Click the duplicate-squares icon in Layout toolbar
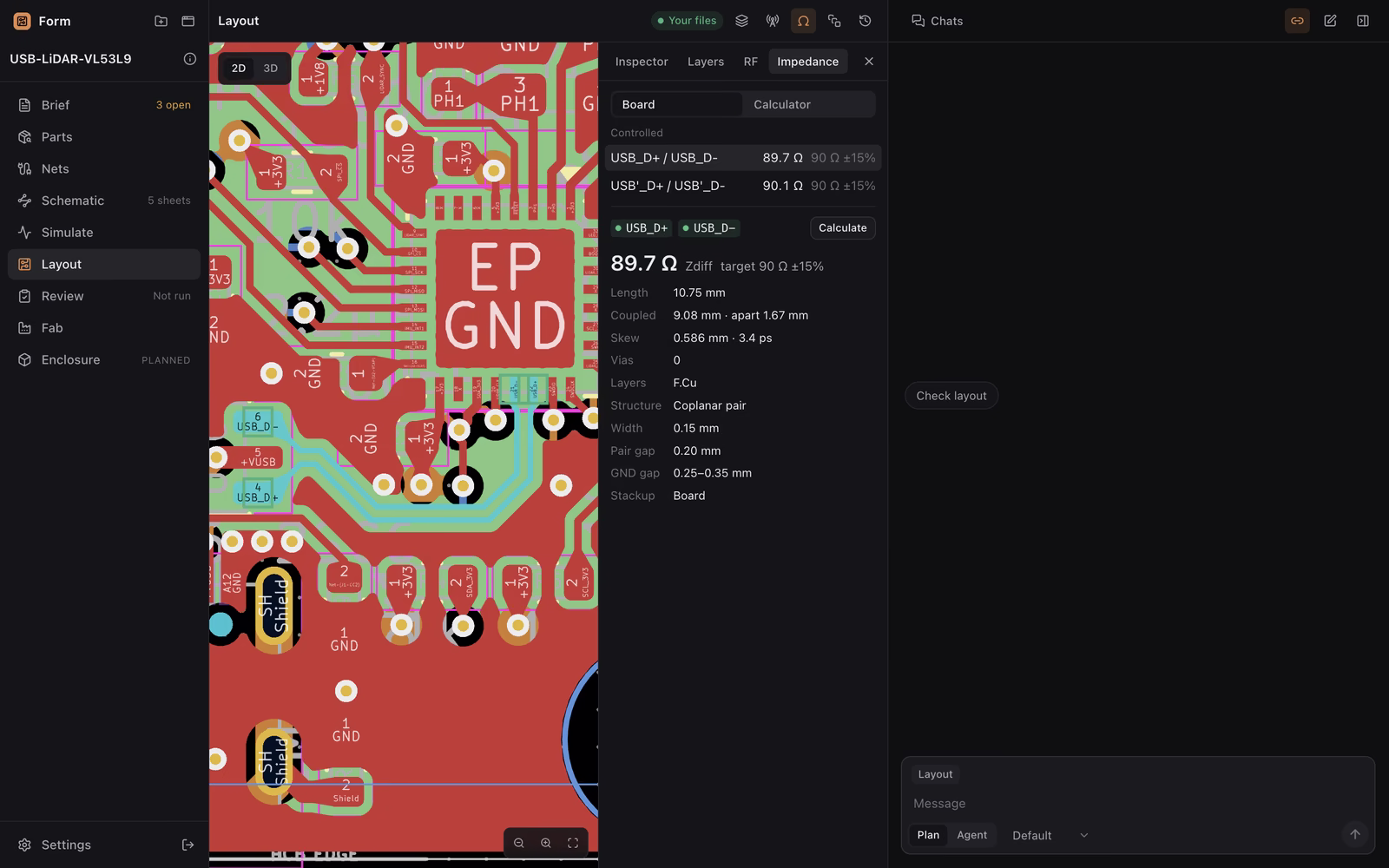This screenshot has width=1389, height=868. 834,21
